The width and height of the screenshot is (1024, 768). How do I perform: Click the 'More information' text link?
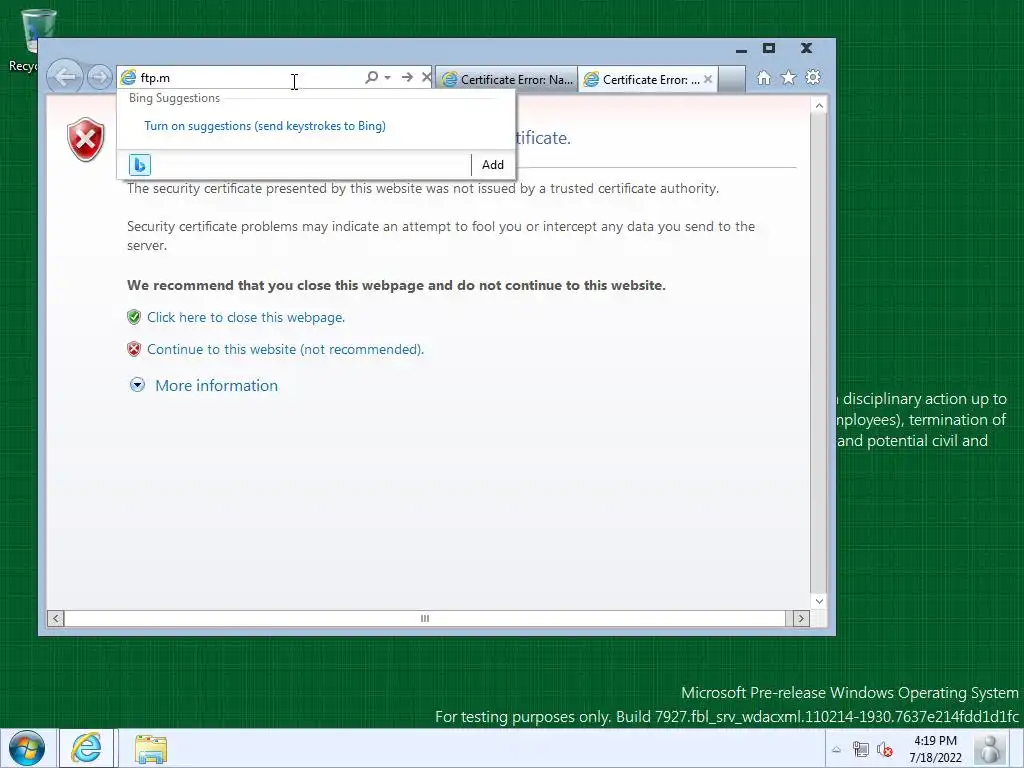point(216,385)
